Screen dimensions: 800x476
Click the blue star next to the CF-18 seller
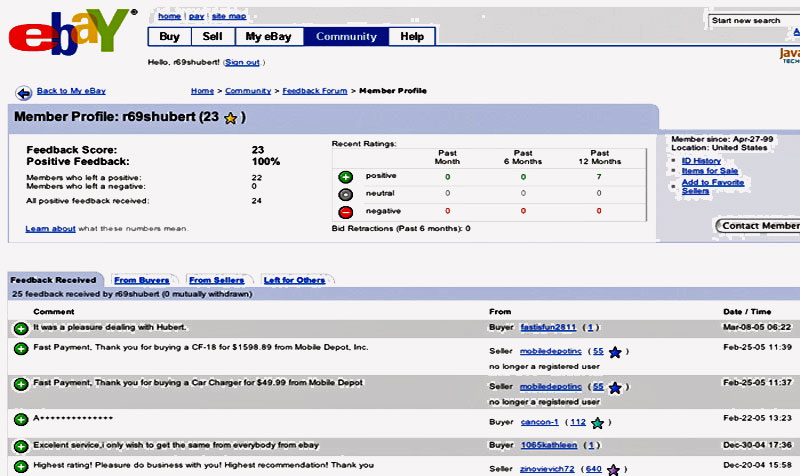coord(615,352)
